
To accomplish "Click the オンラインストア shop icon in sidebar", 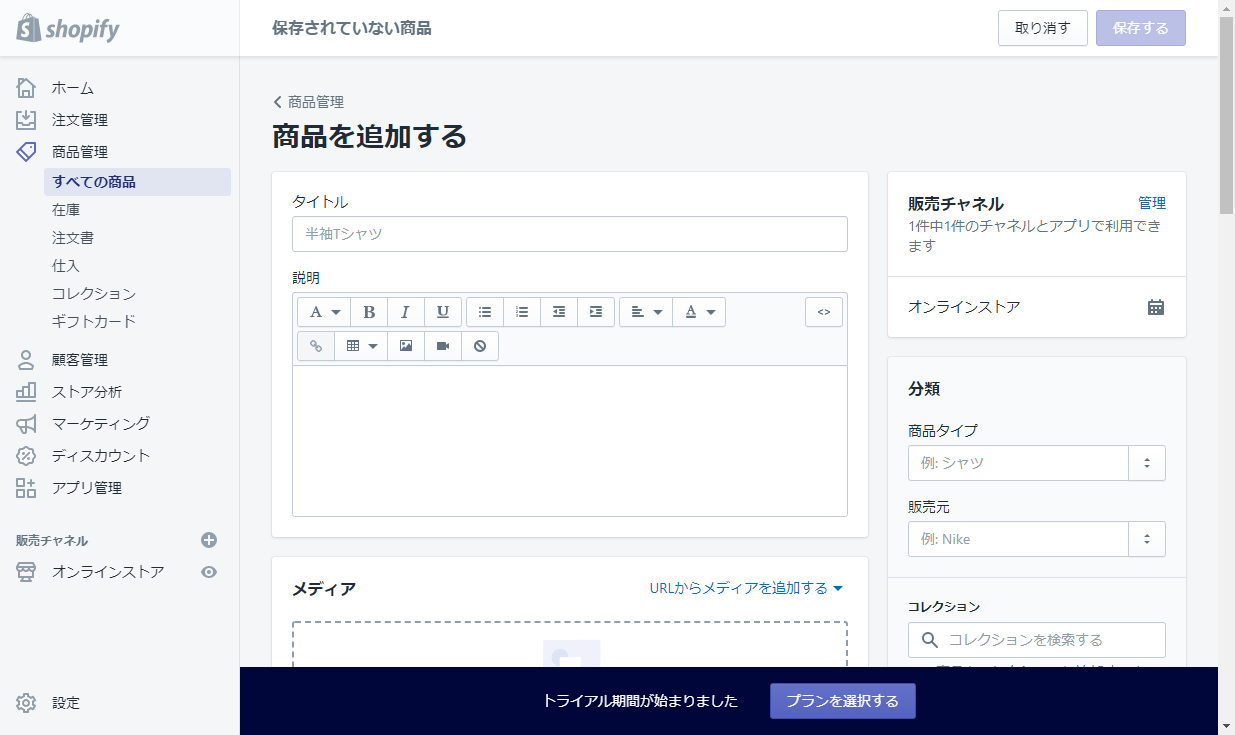I will (x=27, y=572).
